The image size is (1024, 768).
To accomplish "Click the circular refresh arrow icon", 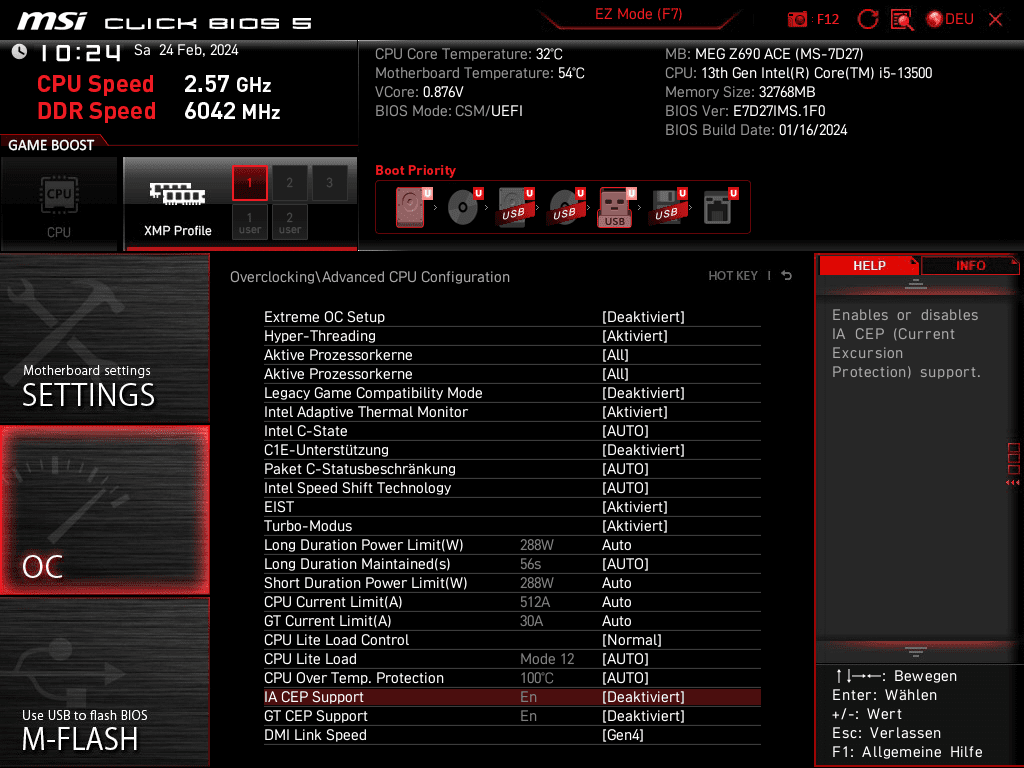I will [867, 20].
